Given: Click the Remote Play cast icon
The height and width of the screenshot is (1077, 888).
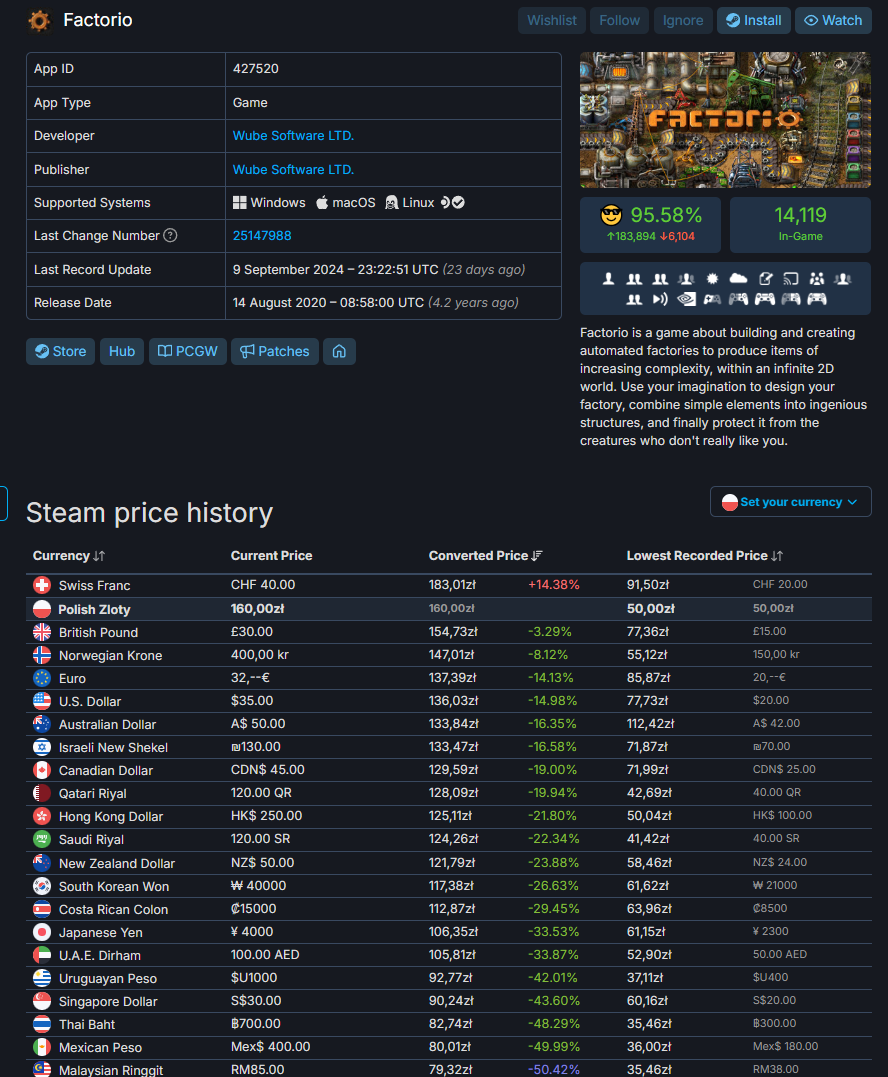Looking at the screenshot, I should coord(791,278).
